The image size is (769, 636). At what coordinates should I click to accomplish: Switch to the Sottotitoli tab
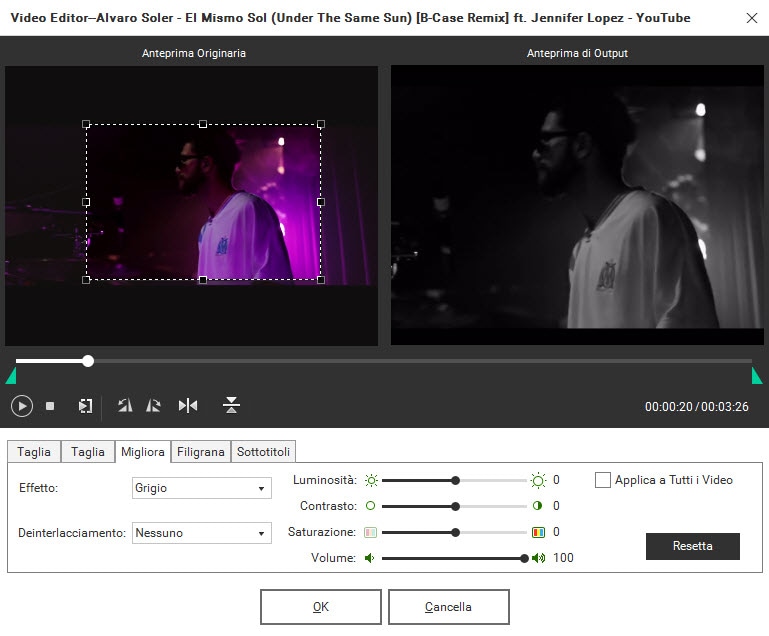tap(263, 452)
